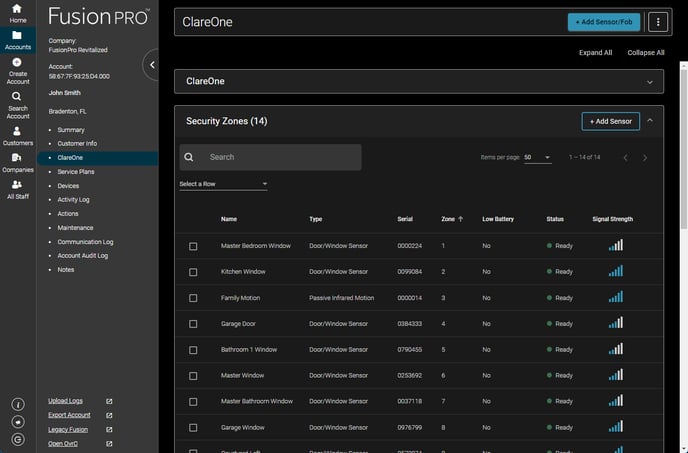Click the copyright G circle icon
688x453 pixels.
coord(18,439)
